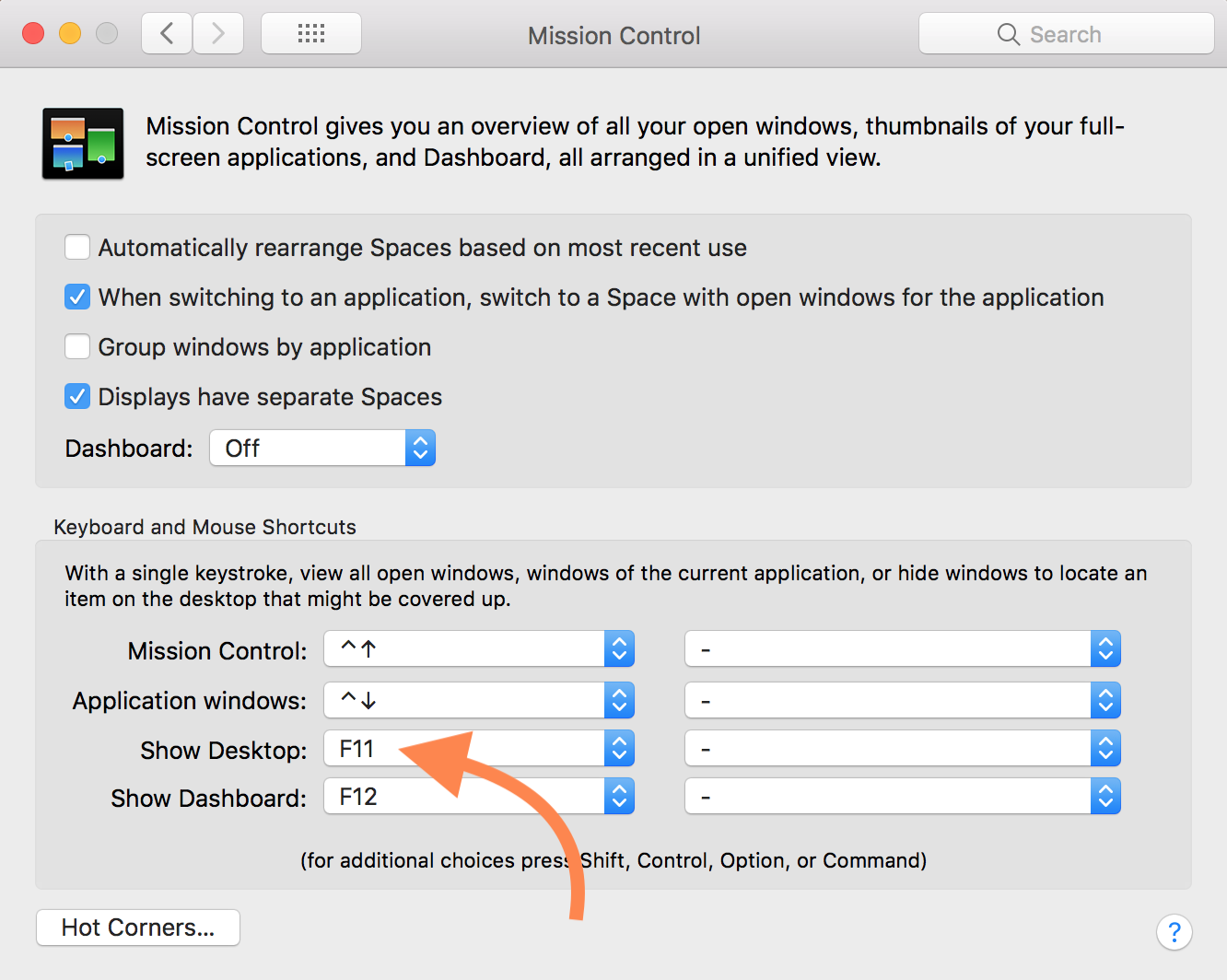Viewport: 1227px width, 980px height.
Task: Click the Mission Control window title
Action: click(614, 35)
